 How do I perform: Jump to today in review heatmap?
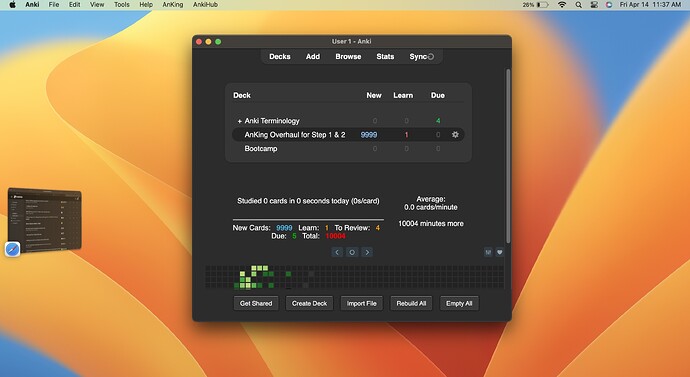(352, 252)
